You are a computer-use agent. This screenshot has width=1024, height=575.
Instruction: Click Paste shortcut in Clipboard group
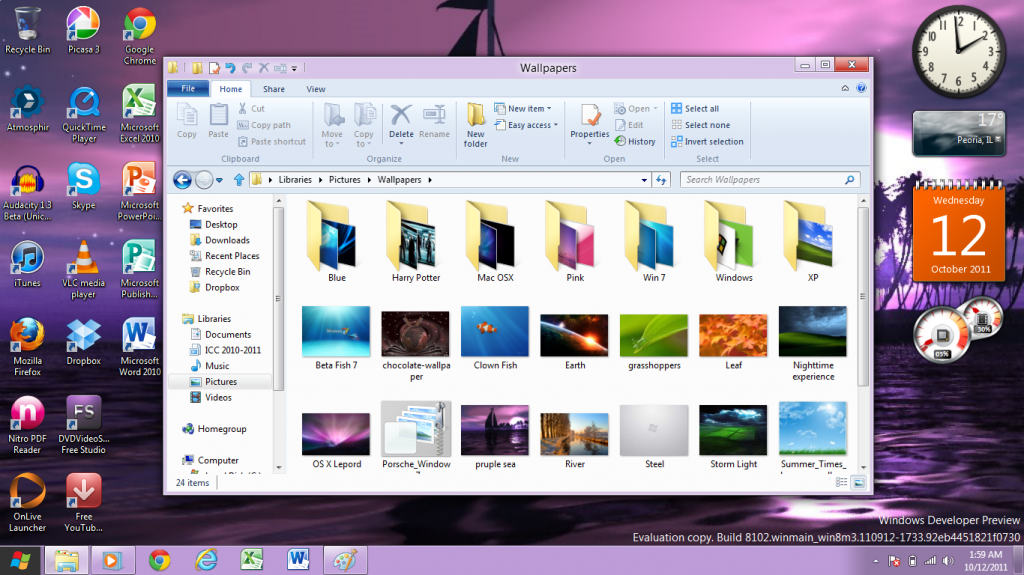pyautogui.click(x=272, y=141)
